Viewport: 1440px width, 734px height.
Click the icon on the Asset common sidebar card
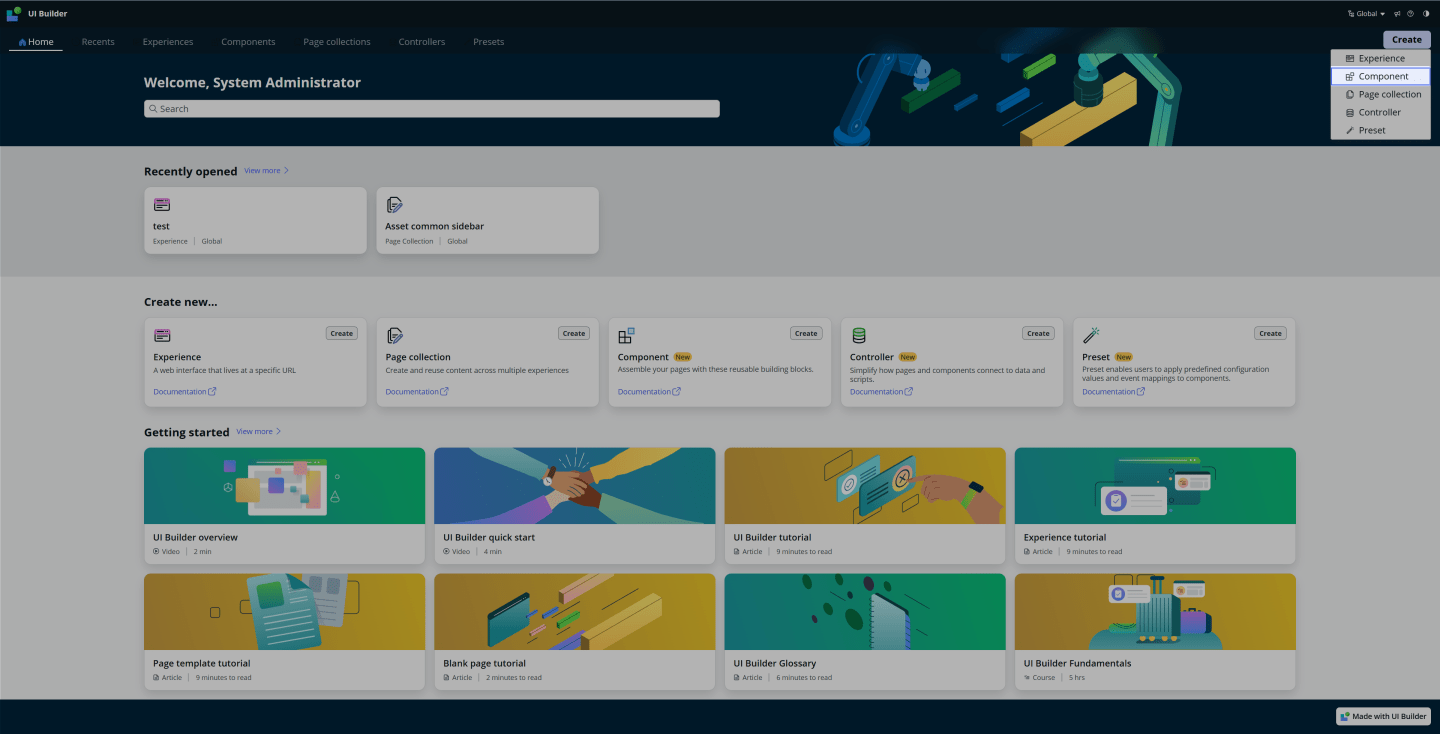(x=393, y=204)
